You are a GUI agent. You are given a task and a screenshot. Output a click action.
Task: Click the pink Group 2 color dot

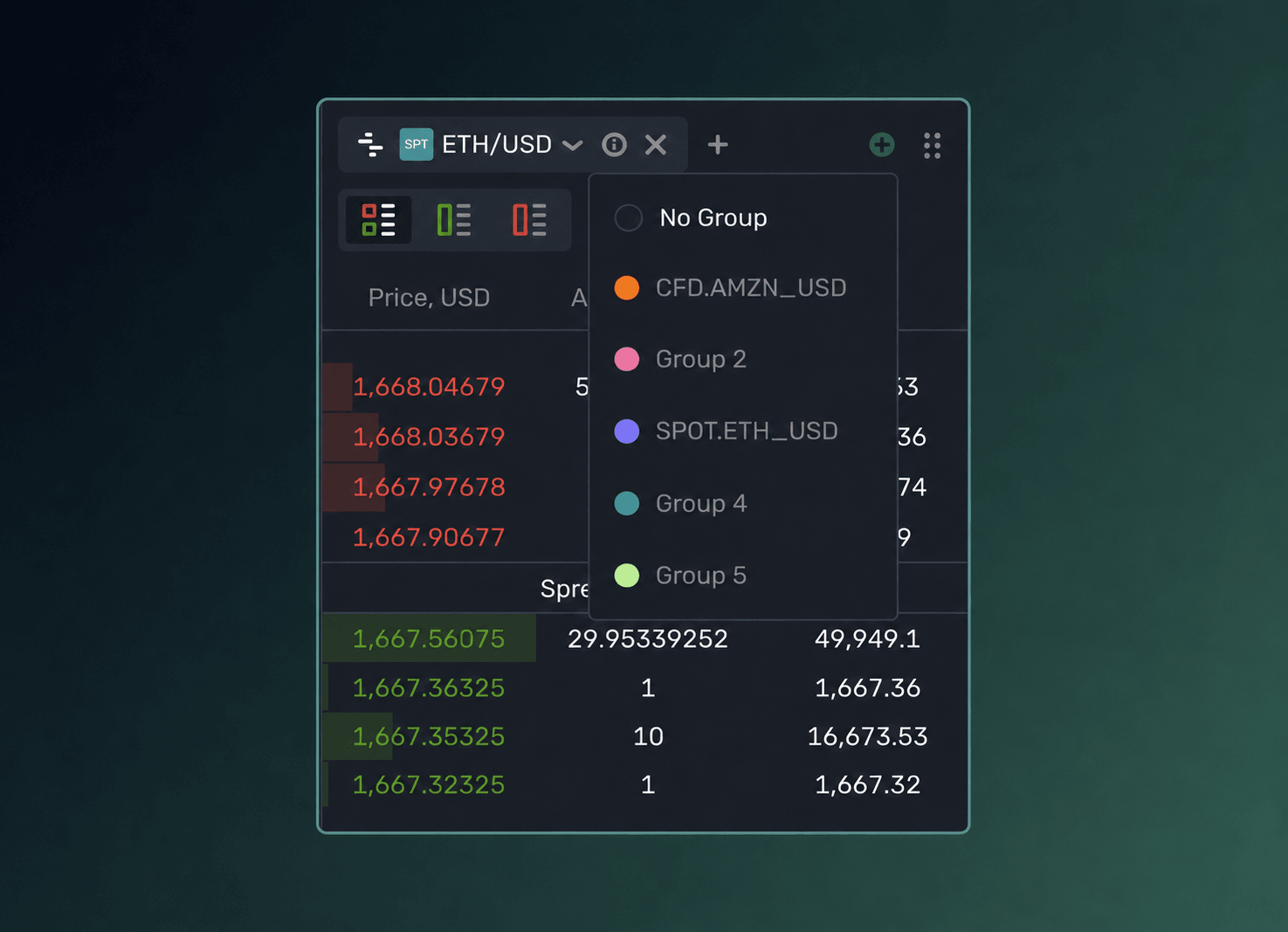point(627,359)
